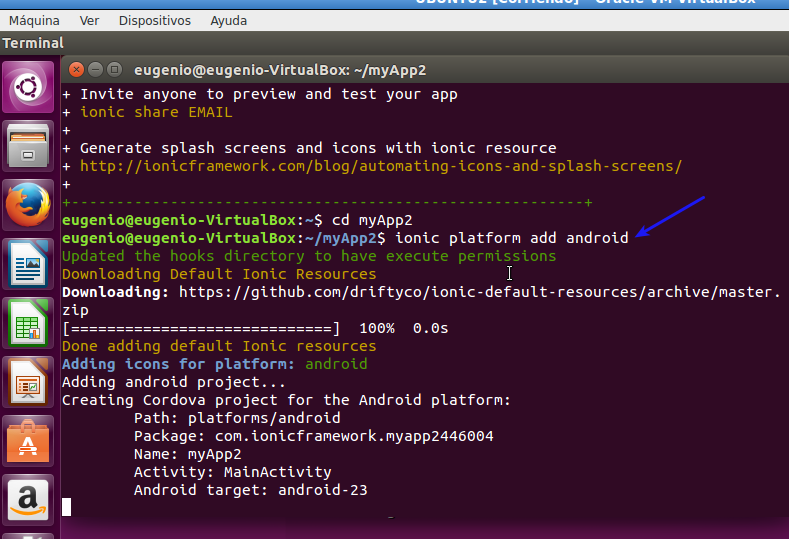Click the terminal title 'eugenio@eugenio-VirtualBox: ~/myApp2'

click(x=280, y=70)
